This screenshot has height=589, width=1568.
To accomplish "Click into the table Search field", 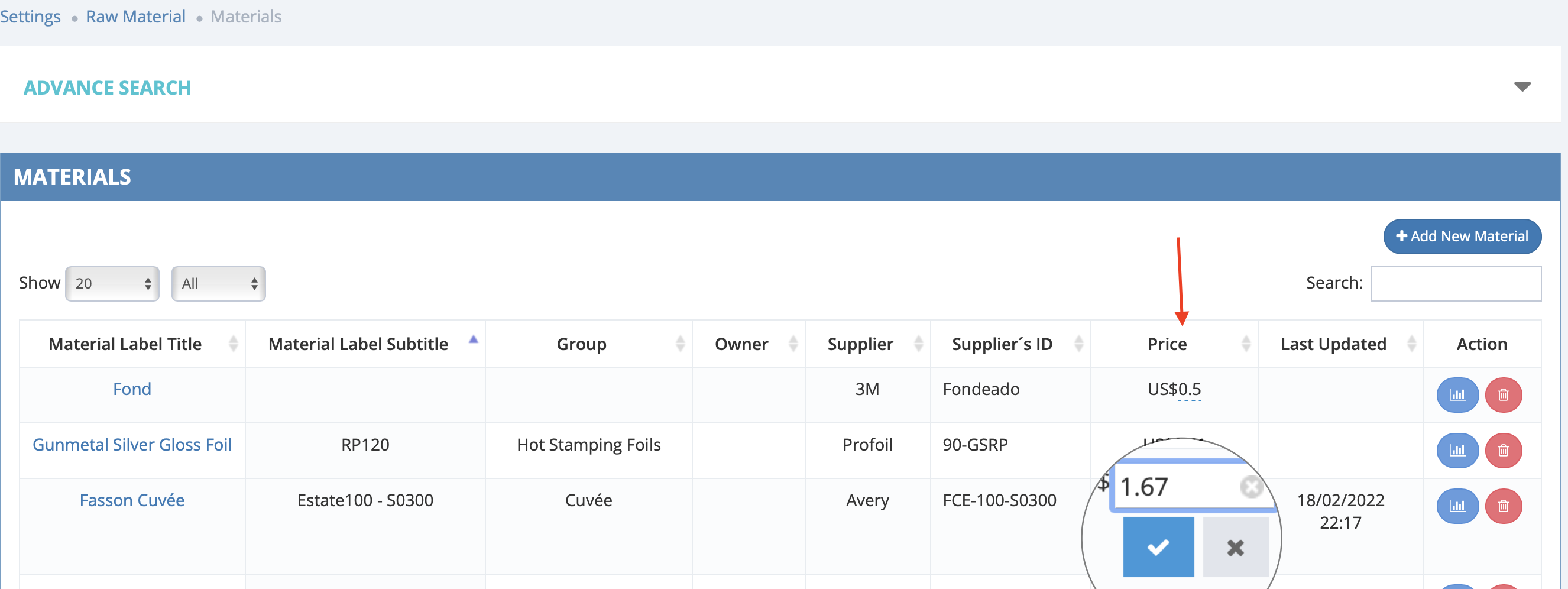I will pyautogui.click(x=1455, y=283).
